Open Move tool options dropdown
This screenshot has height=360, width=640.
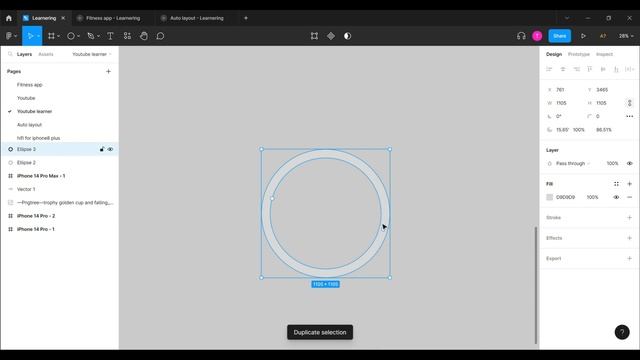tap(38, 36)
